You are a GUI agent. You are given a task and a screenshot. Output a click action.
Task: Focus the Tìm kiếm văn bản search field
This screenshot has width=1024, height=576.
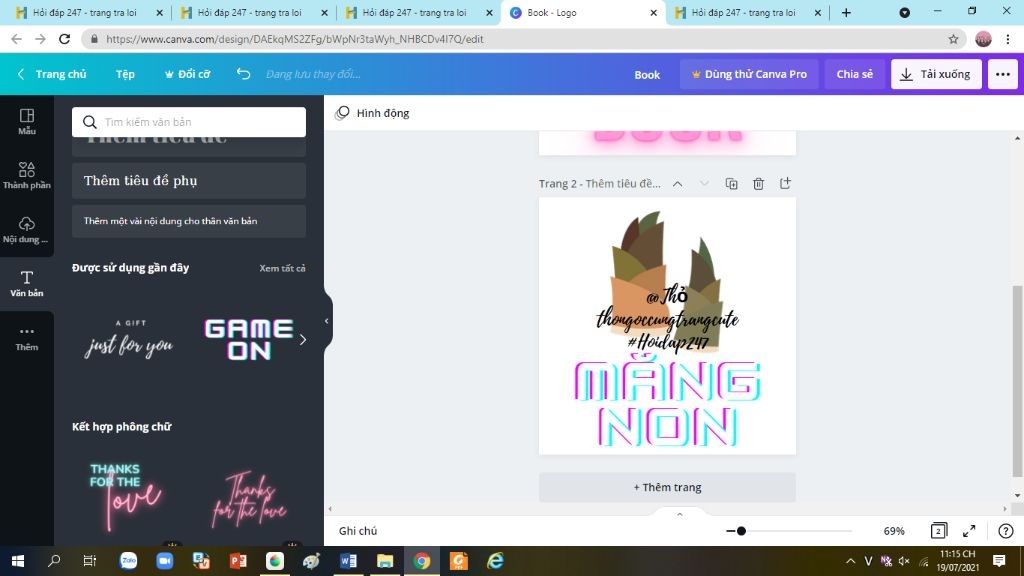[x=189, y=122]
